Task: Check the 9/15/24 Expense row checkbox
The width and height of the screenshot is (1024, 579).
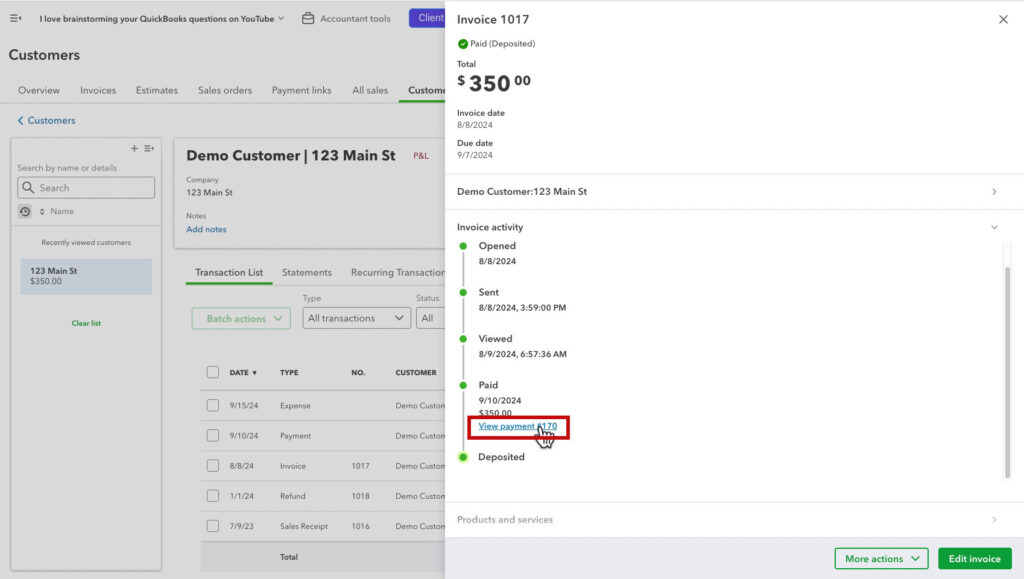Action: click(213, 404)
